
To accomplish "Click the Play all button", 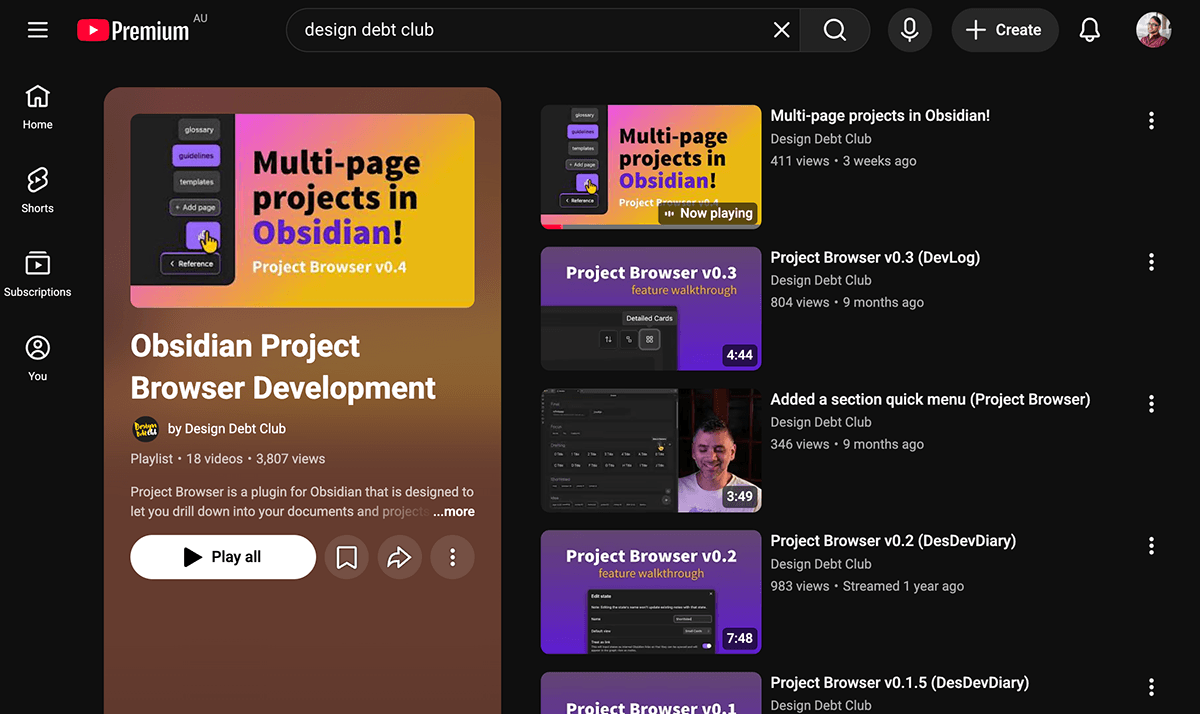I will point(223,557).
